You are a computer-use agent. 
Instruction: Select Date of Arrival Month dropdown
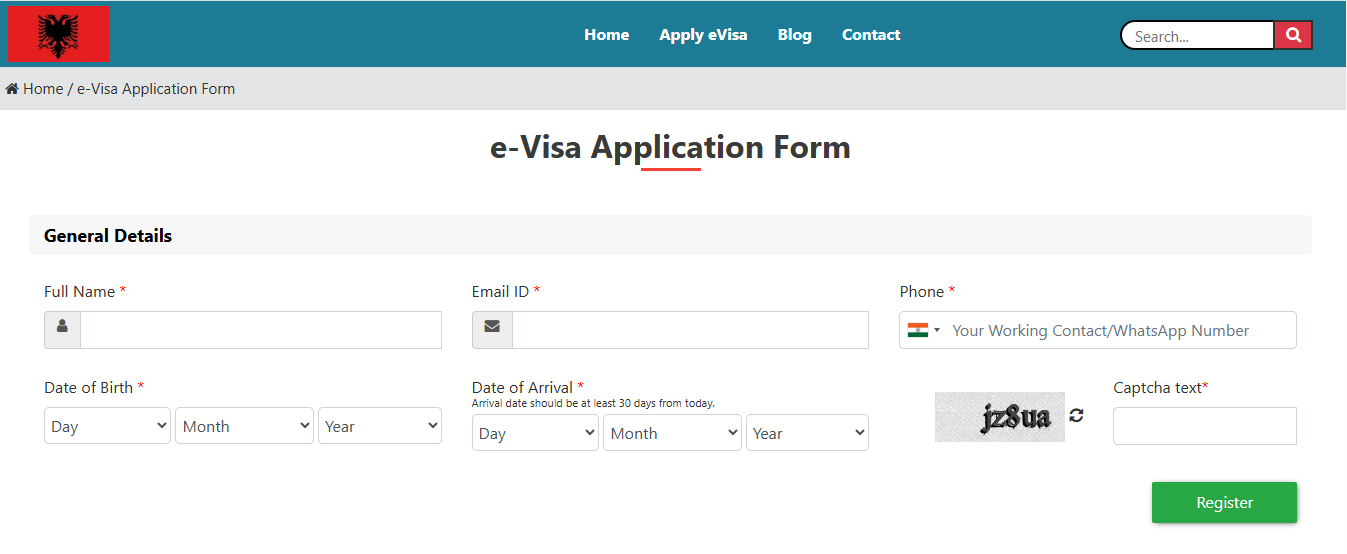(x=672, y=433)
